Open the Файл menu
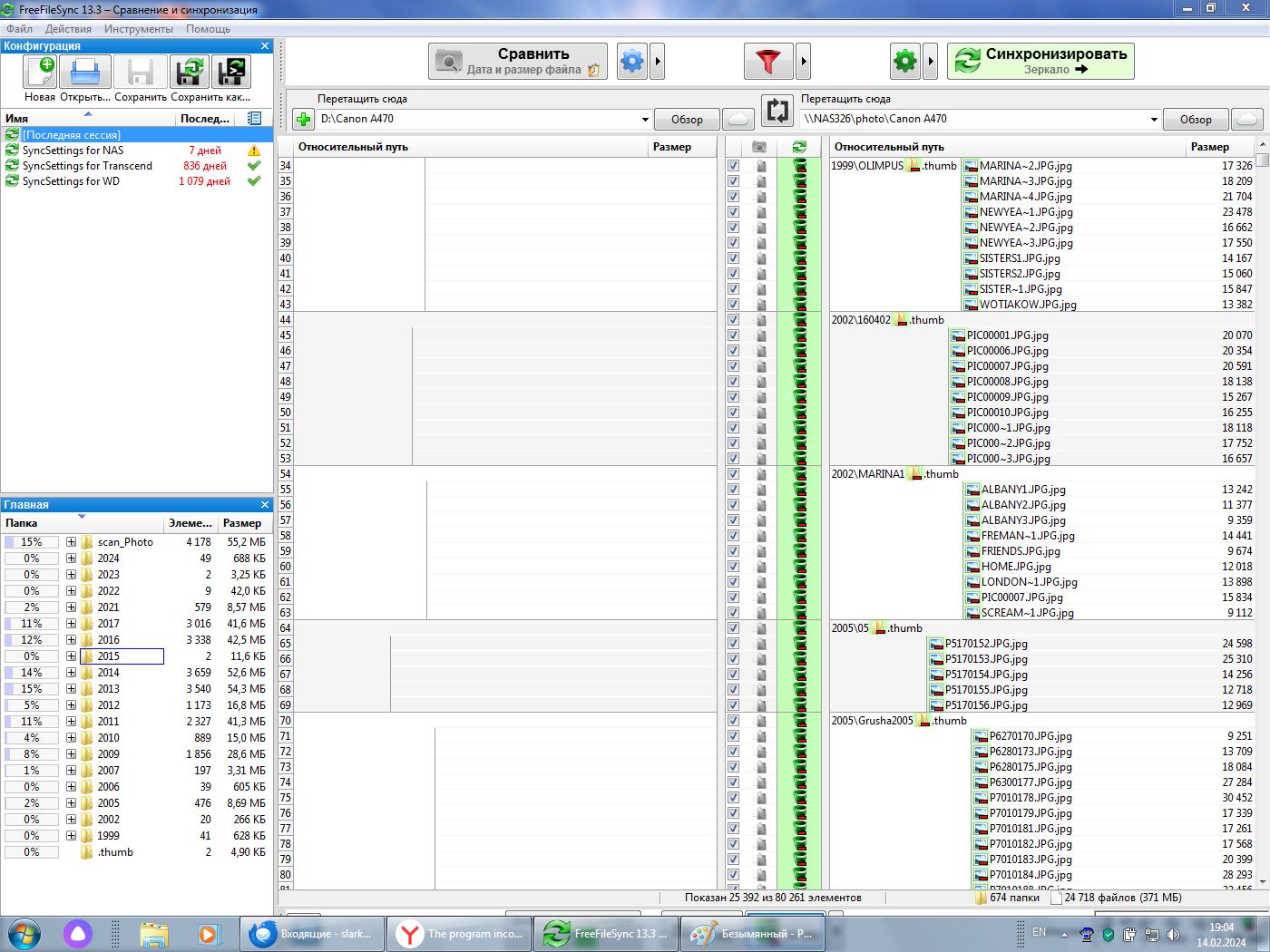 pos(19,29)
